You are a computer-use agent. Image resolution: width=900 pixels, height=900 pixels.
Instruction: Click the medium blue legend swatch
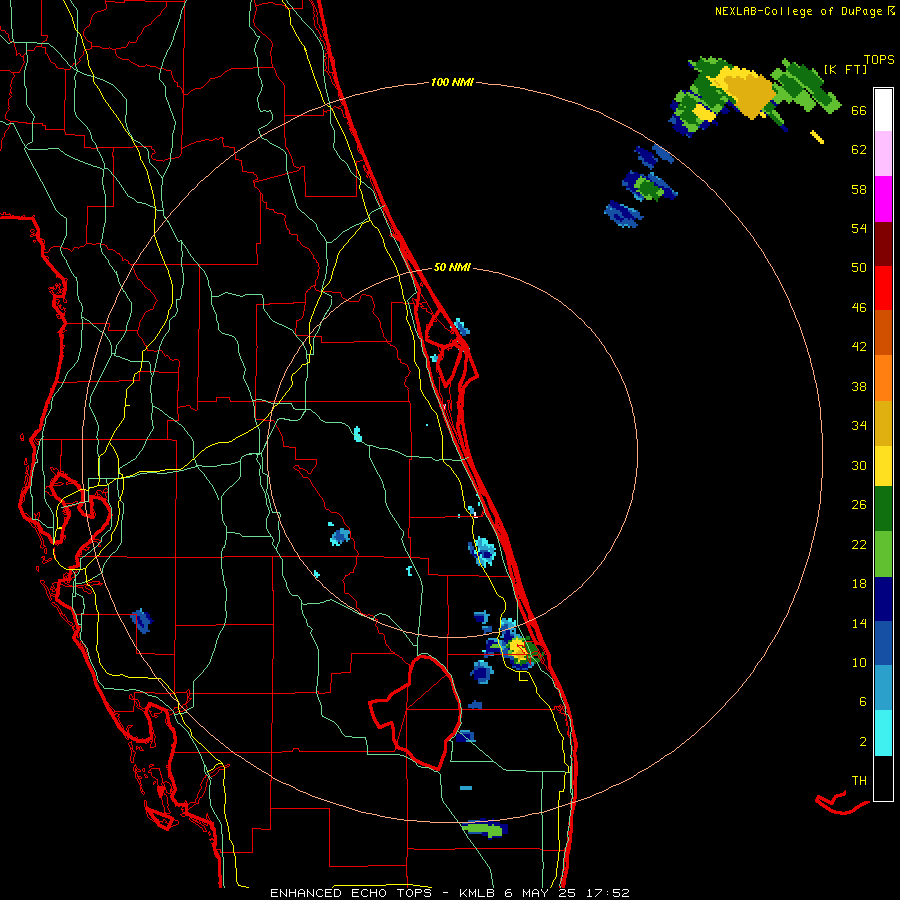883,643
